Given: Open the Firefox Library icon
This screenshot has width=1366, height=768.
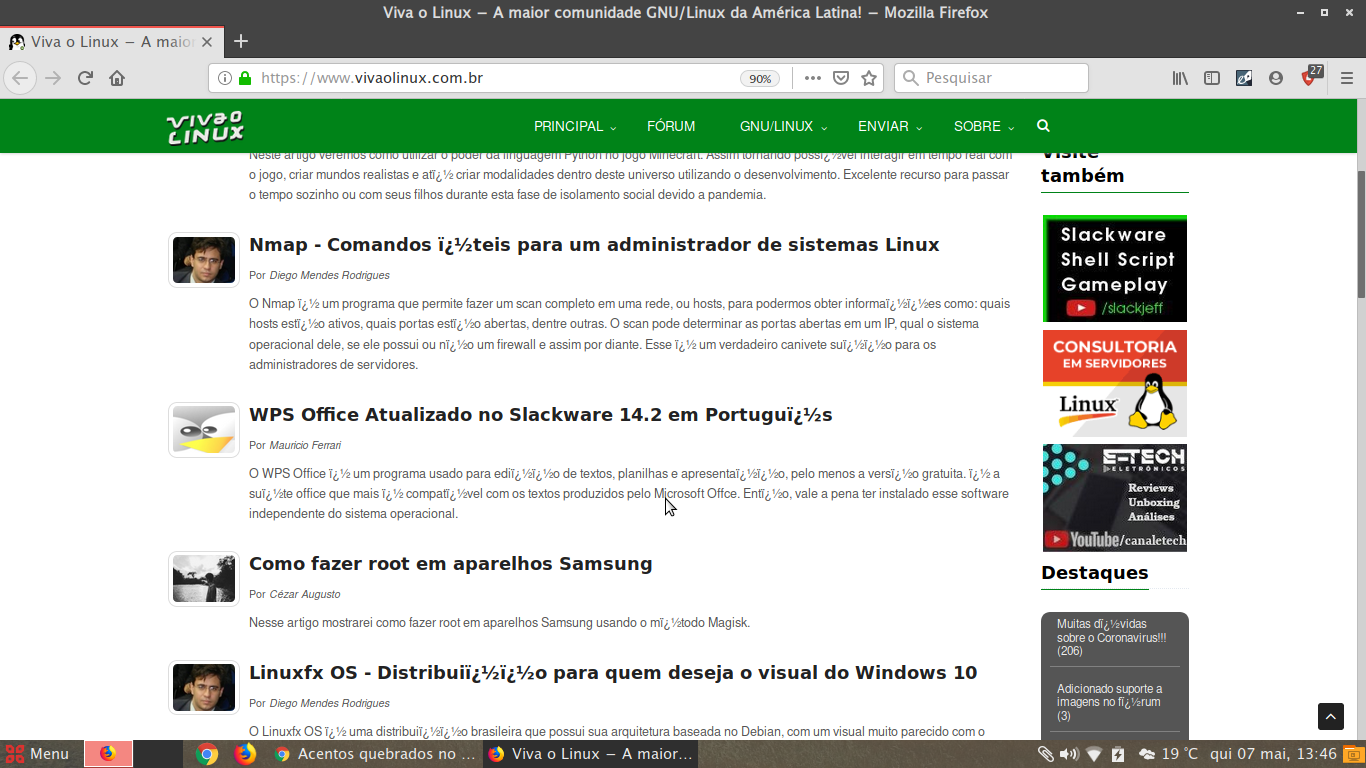Looking at the screenshot, I should 1180,78.
